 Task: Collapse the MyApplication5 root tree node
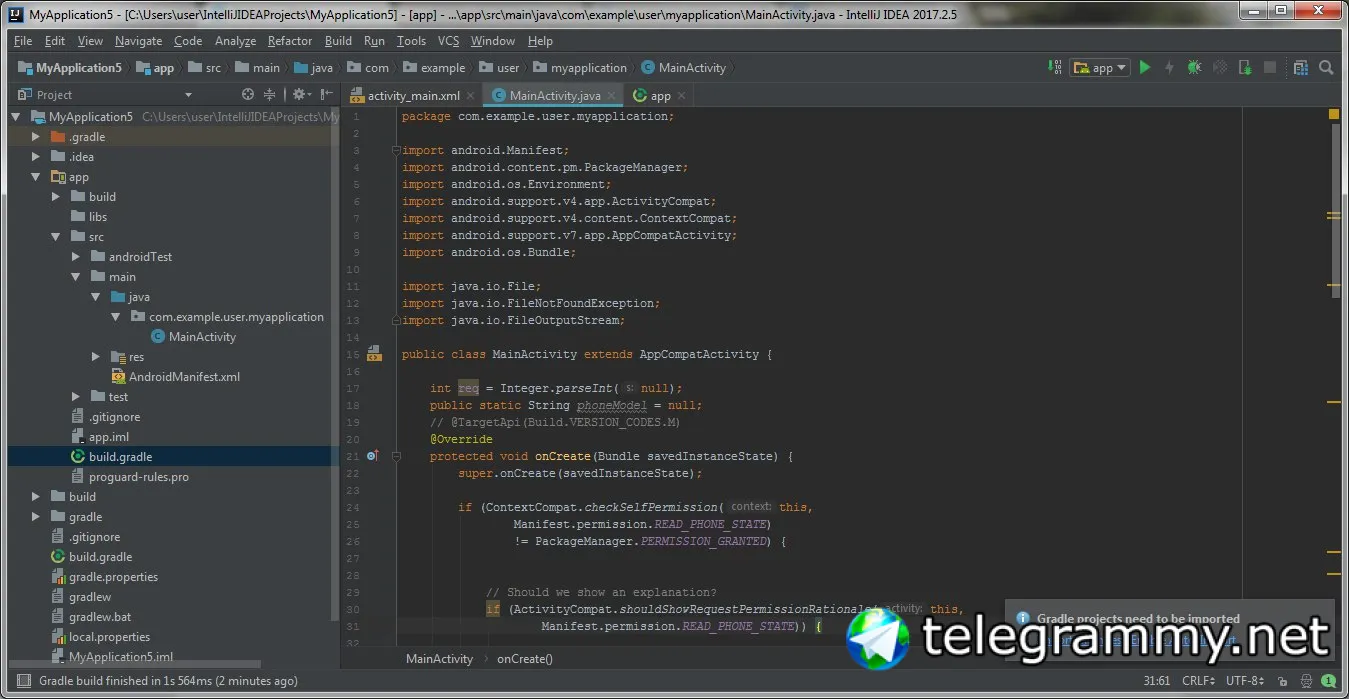tap(16, 117)
